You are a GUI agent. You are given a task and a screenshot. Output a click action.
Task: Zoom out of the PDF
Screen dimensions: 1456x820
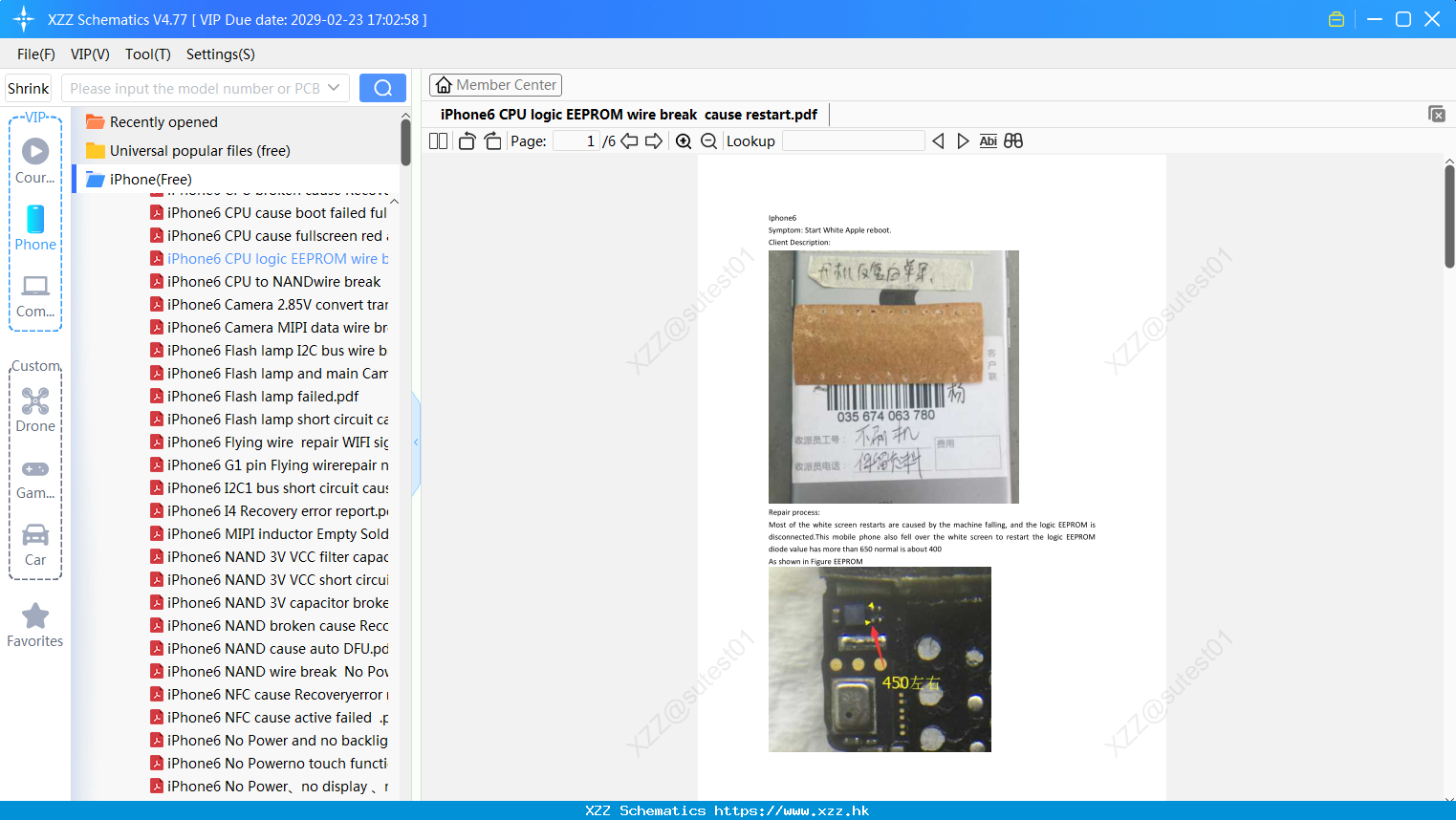[x=708, y=141]
